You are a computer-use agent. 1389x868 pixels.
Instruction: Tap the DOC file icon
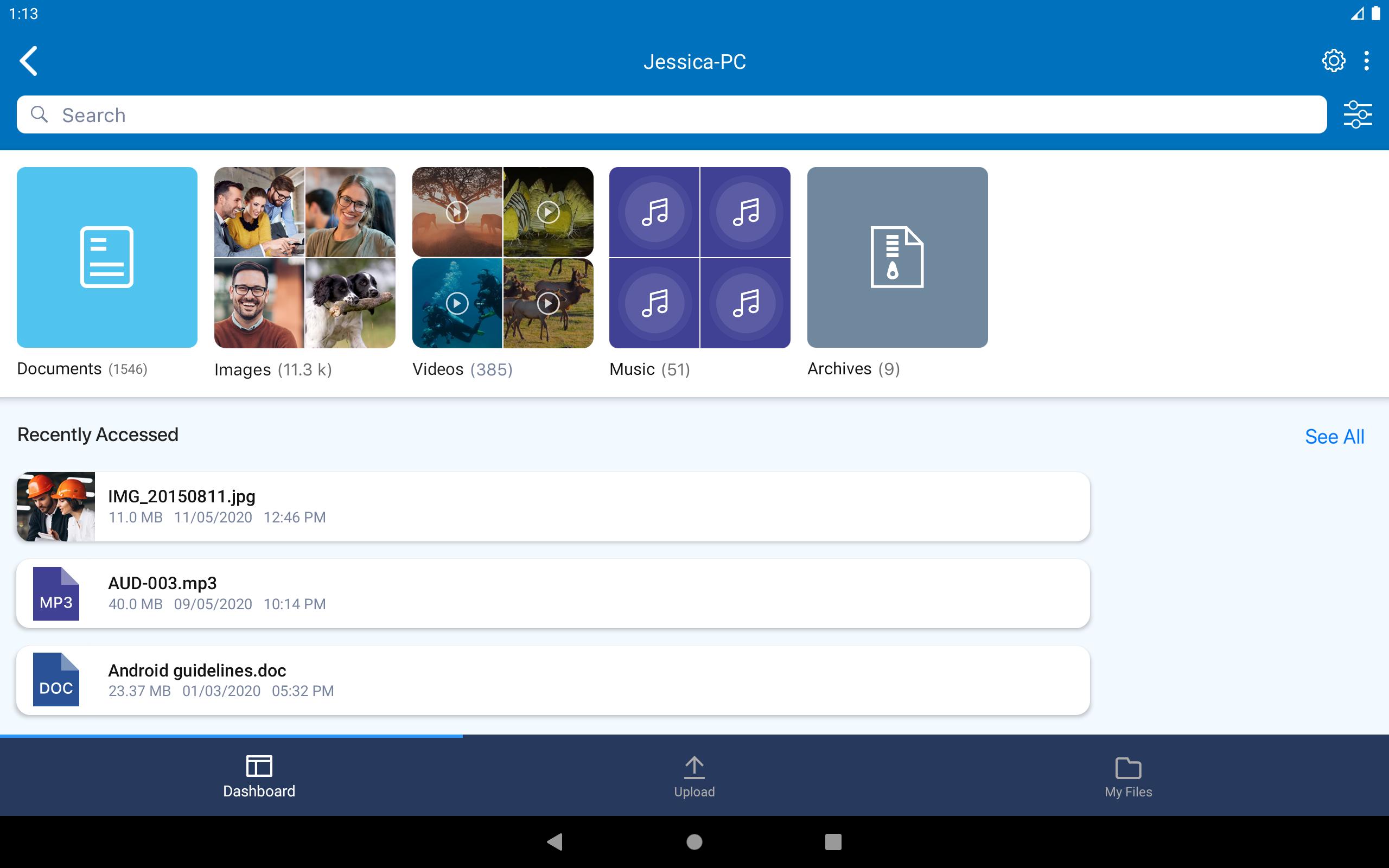[56, 680]
